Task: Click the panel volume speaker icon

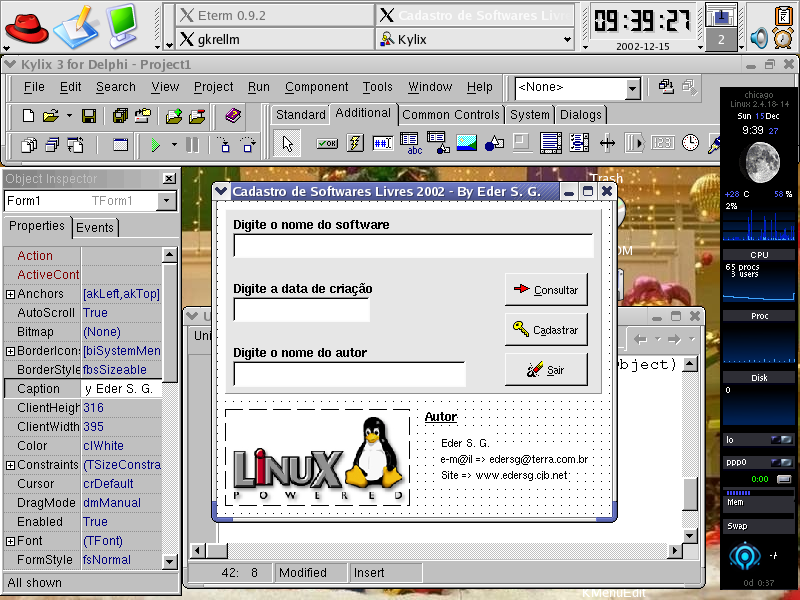Action: pyautogui.click(x=759, y=38)
